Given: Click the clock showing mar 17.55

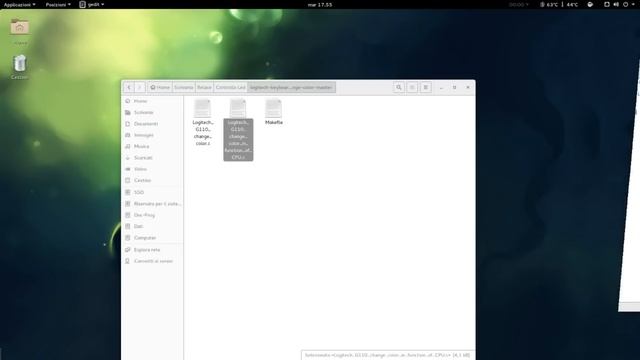Looking at the screenshot, I should pos(320,4).
